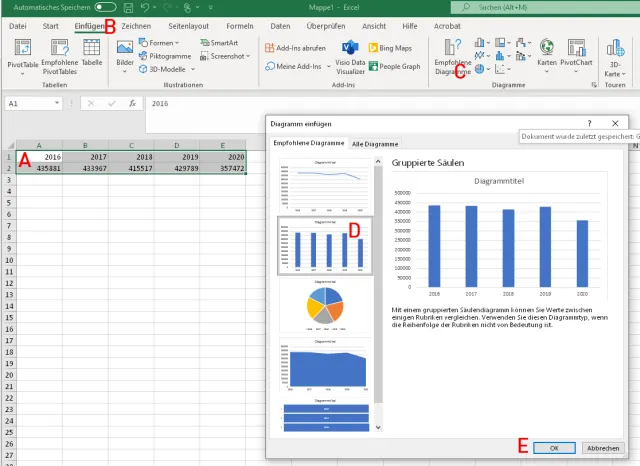Switch to the Alle Diagramme tab

375,145
